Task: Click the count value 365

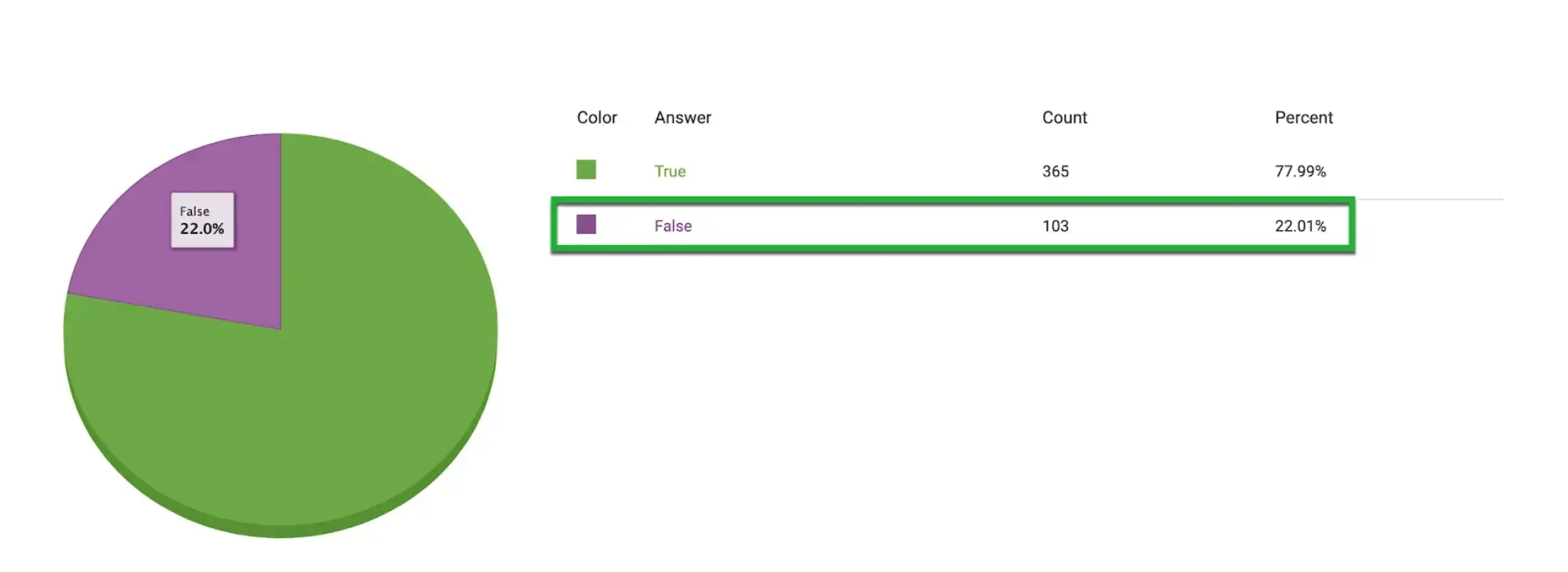Action: click(1055, 171)
